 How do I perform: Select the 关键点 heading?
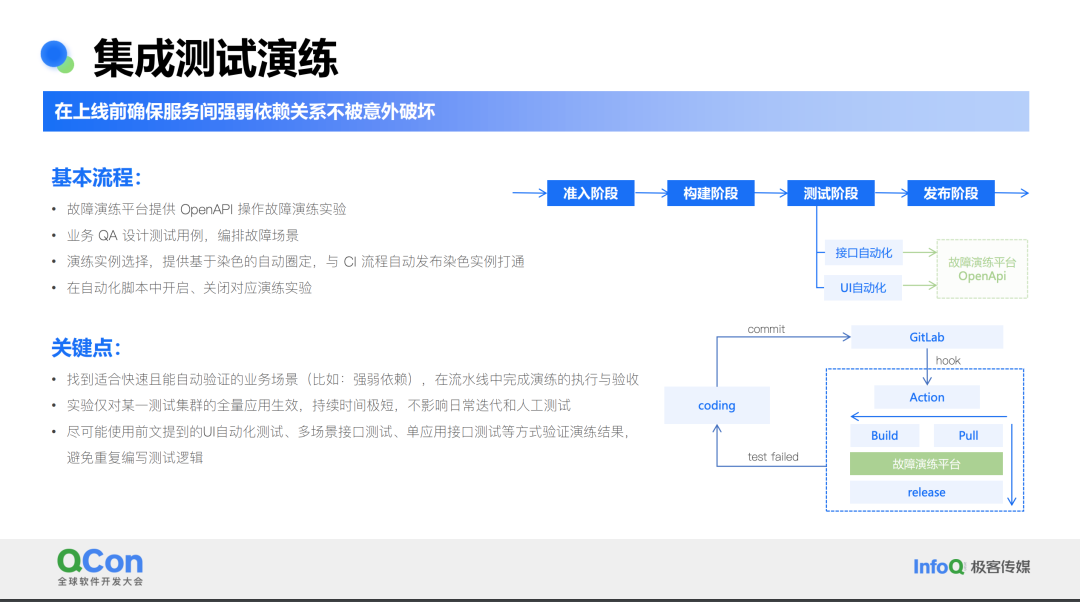(x=86, y=348)
